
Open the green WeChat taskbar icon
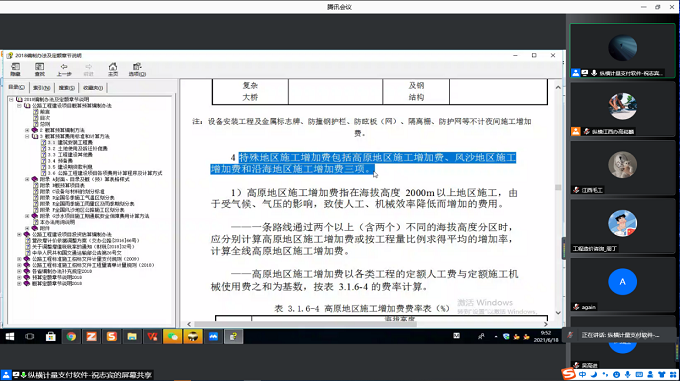[x=173, y=336]
